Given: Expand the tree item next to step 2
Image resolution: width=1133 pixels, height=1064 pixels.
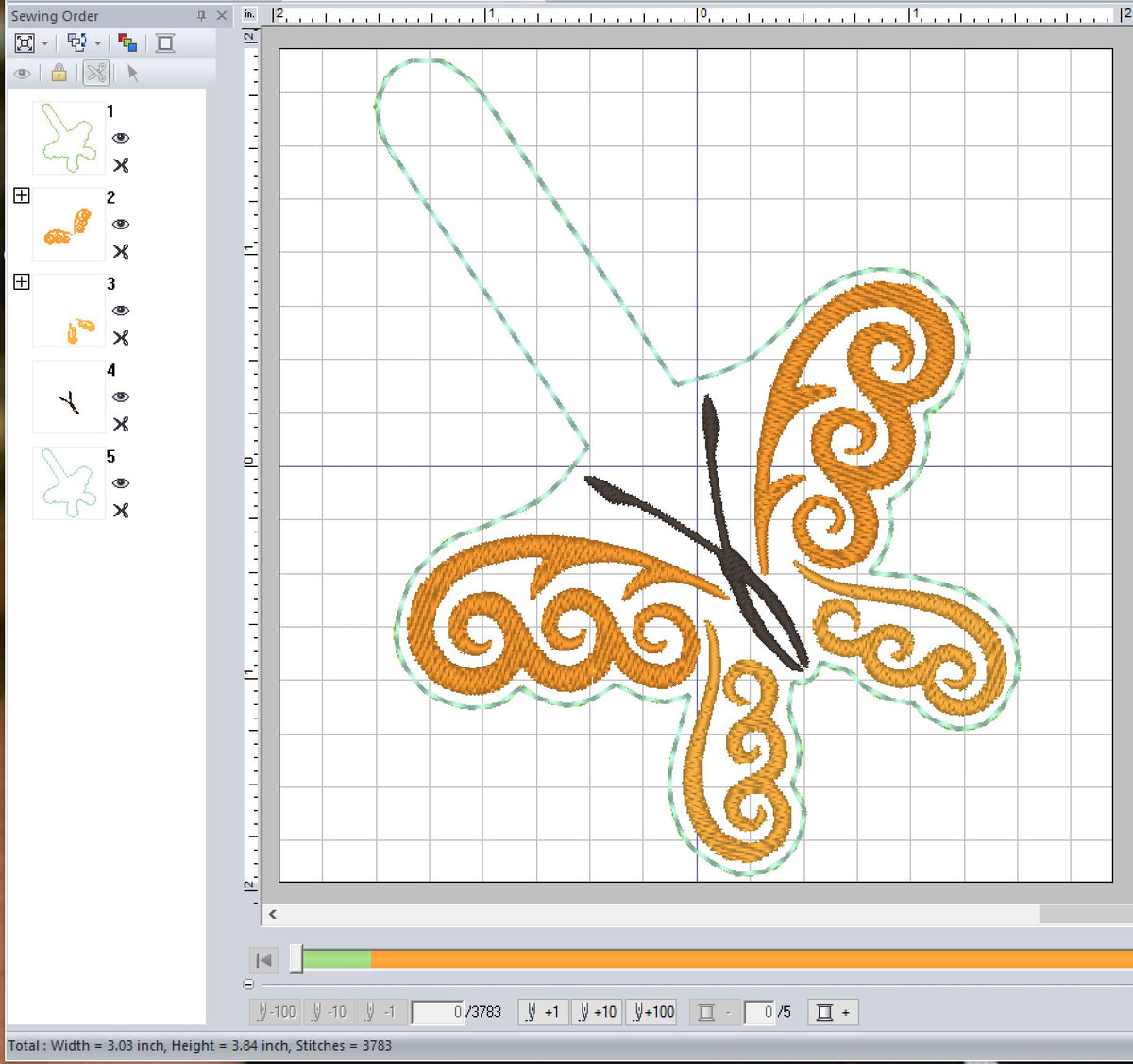Looking at the screenshot, I should point(21,195).
